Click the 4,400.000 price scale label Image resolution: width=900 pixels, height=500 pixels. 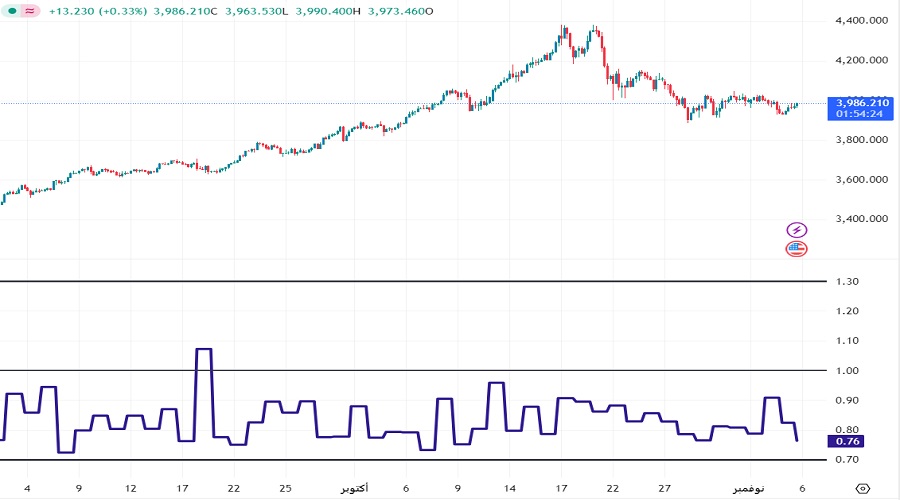pos(861,20)
